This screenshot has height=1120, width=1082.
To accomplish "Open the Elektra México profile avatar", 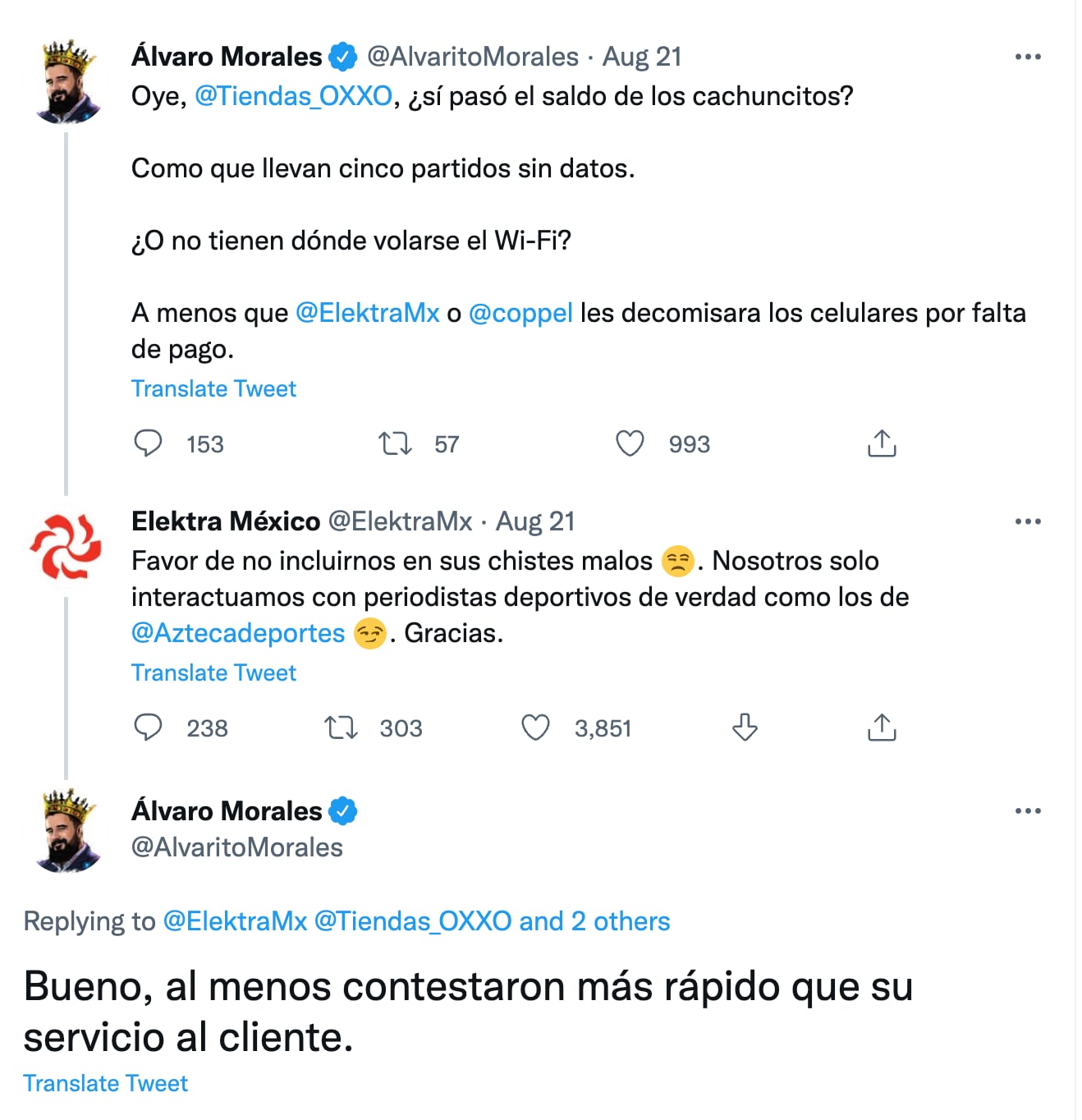I will tap(66, 546).
